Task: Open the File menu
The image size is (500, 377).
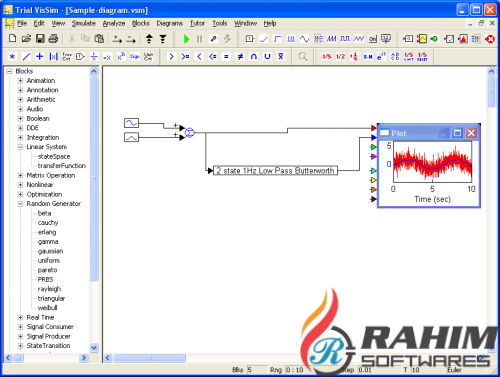Action: [22, 23]
